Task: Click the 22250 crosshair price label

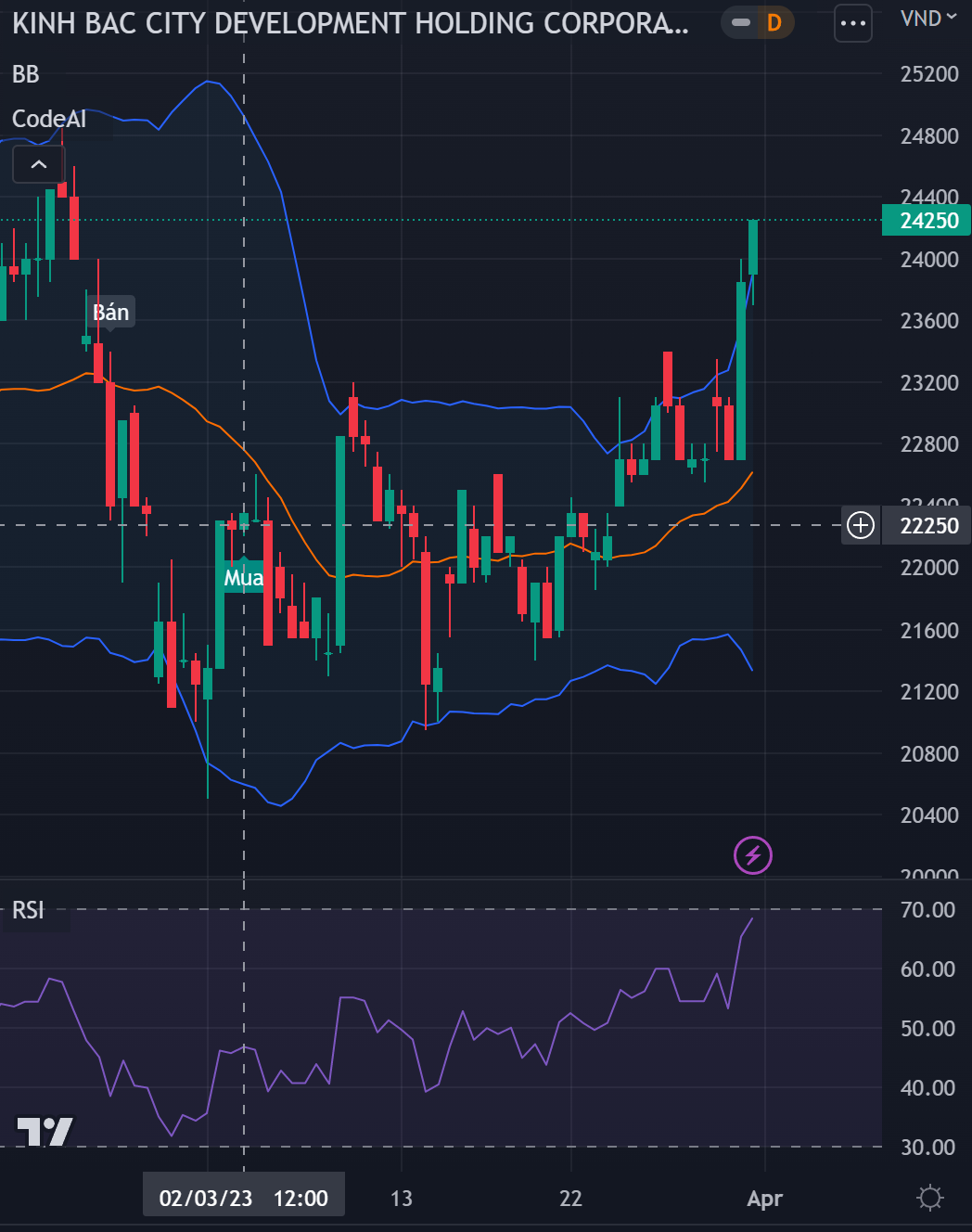Action: (x=927, y=526)
